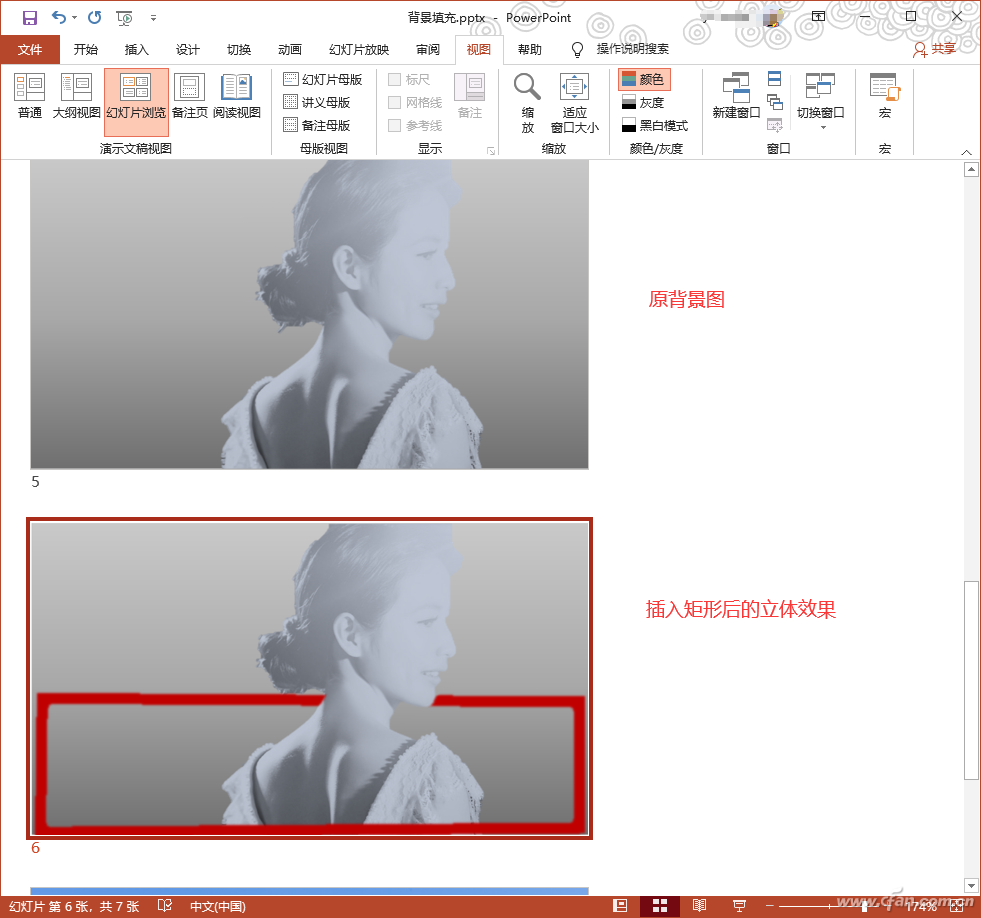Click the scrollbar up arrow
981x918 pixels.
[x=971, y=169]
